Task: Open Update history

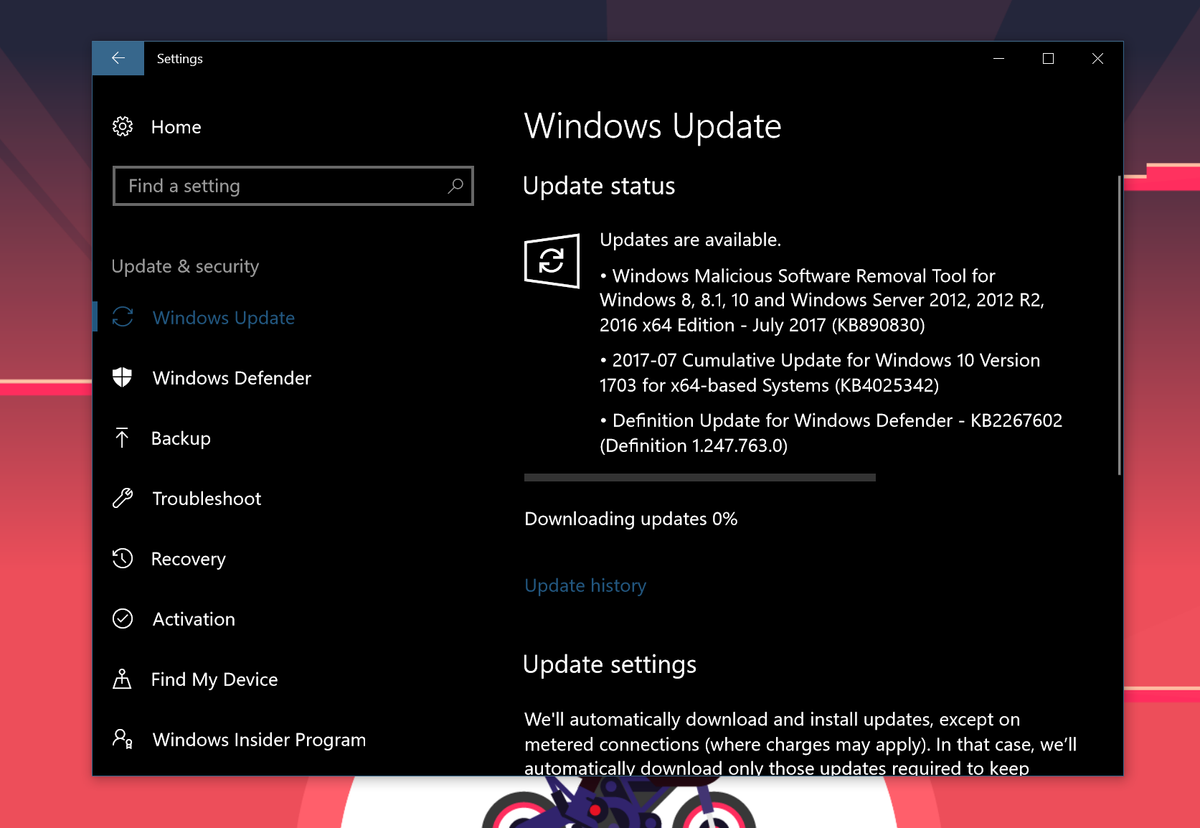Action: click(x=585, y=585)
